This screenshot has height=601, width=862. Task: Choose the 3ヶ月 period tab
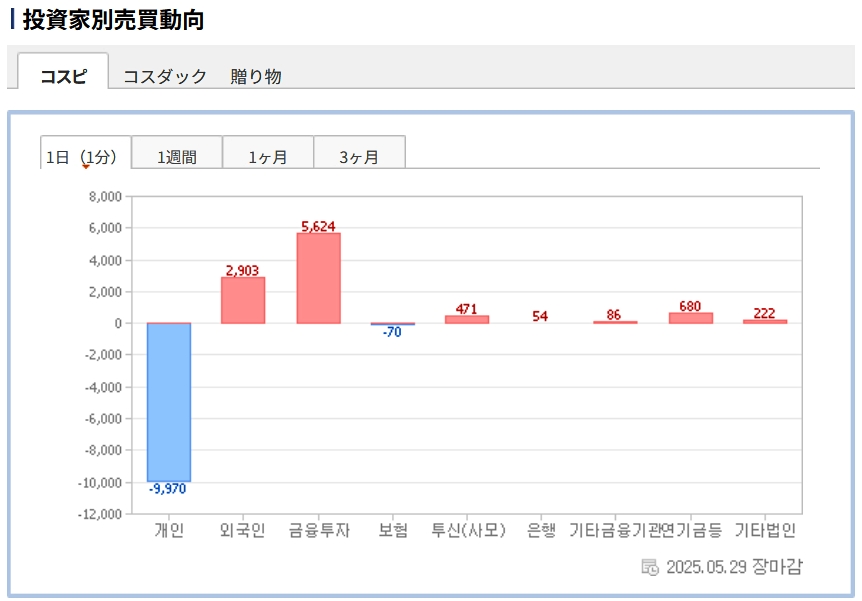[x=359, y=156]
